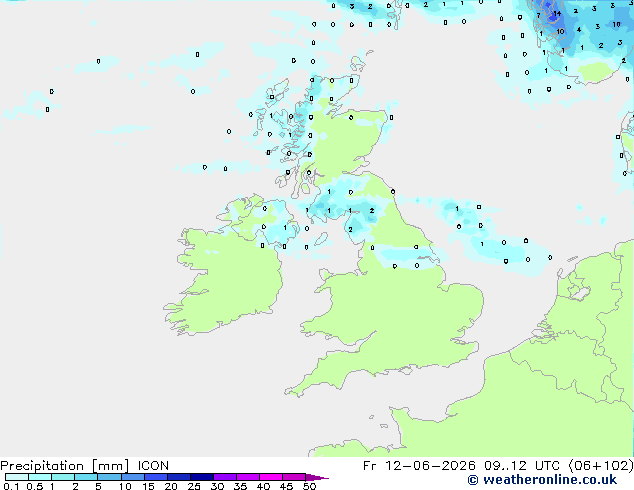Click the '40' legend scale label
Image resolution: width=634 pixels, height=490 pixels.
coord(263,486)
